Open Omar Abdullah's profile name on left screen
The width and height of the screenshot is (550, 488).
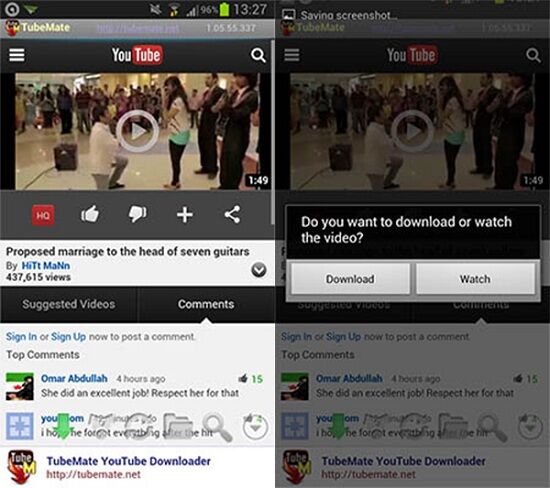74,379
